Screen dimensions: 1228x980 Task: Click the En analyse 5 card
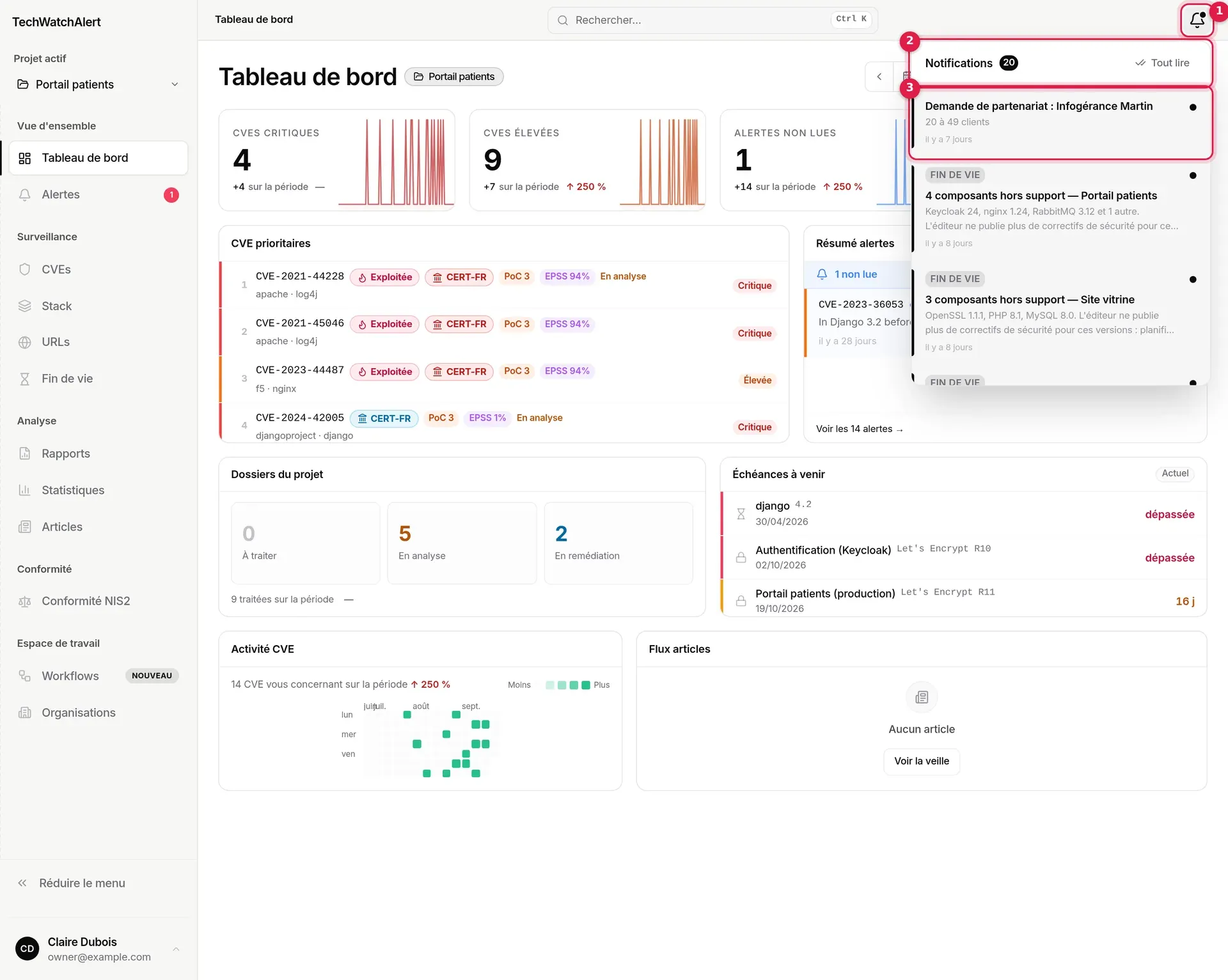[462, 543]
